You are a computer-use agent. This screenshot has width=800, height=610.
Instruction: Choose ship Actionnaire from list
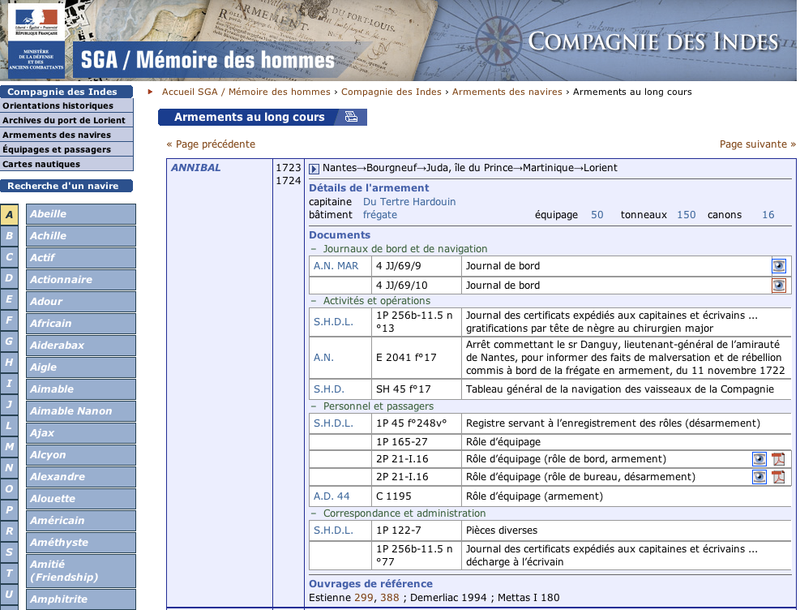point(81,280)
